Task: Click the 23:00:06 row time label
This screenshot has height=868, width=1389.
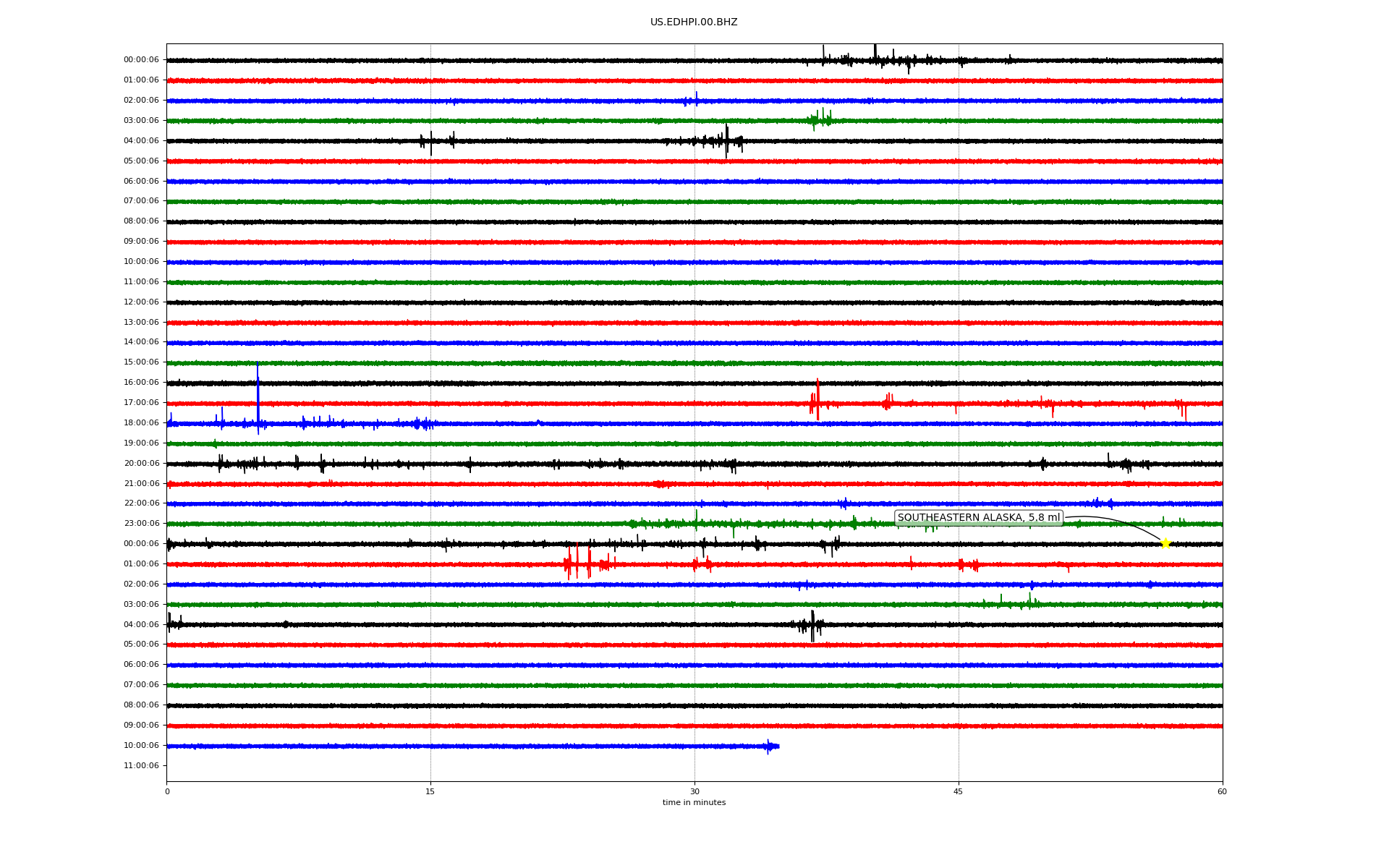Action: 141,523
